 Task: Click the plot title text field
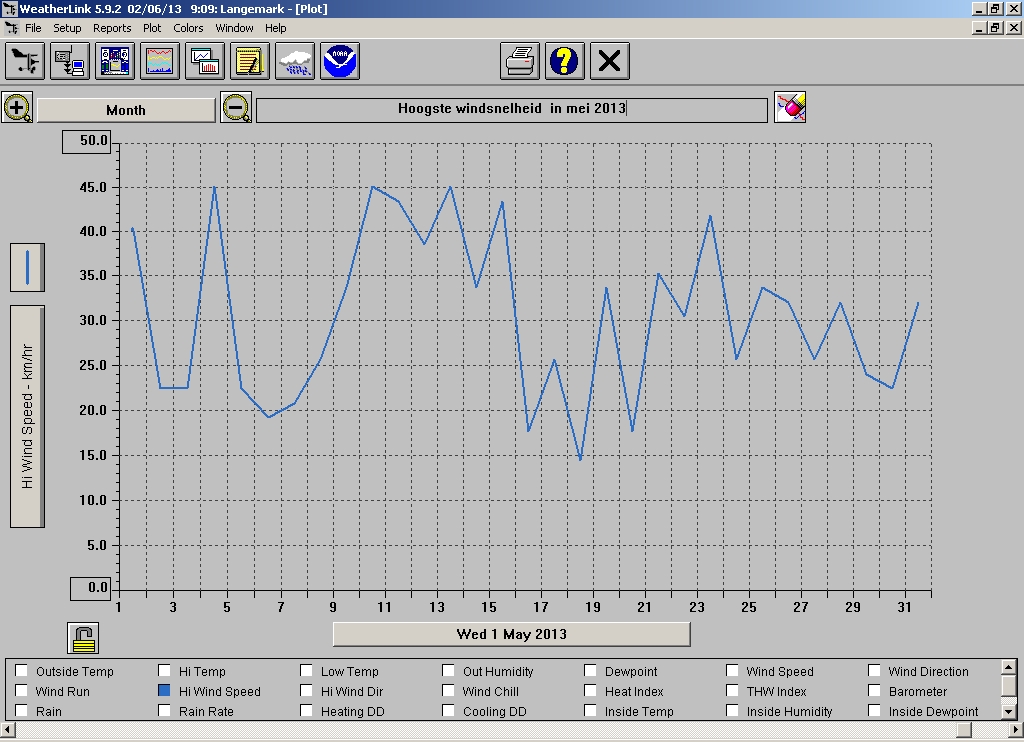point(512,110)
